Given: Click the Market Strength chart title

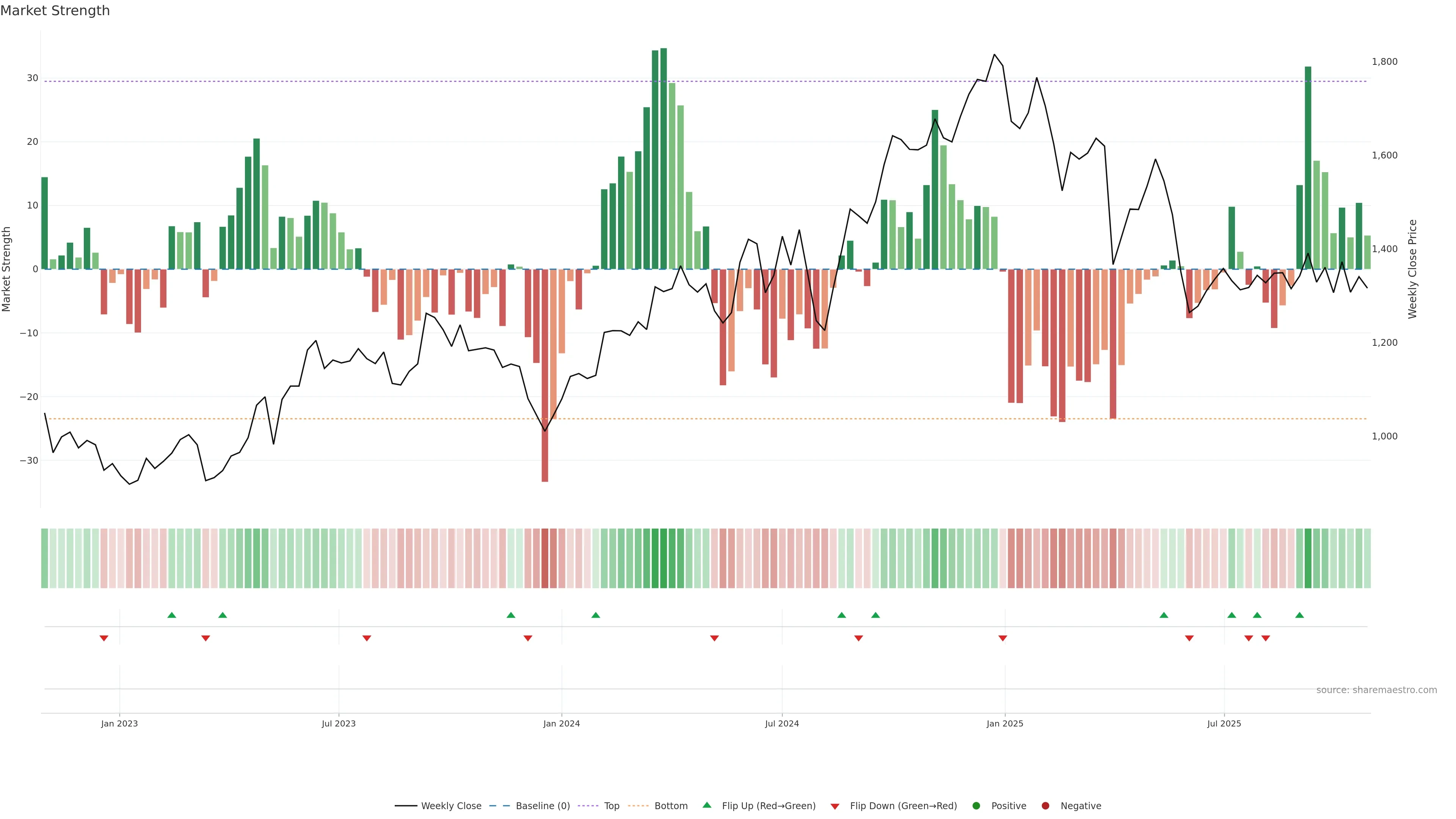Looking at the screenshot, I should 55,11.
